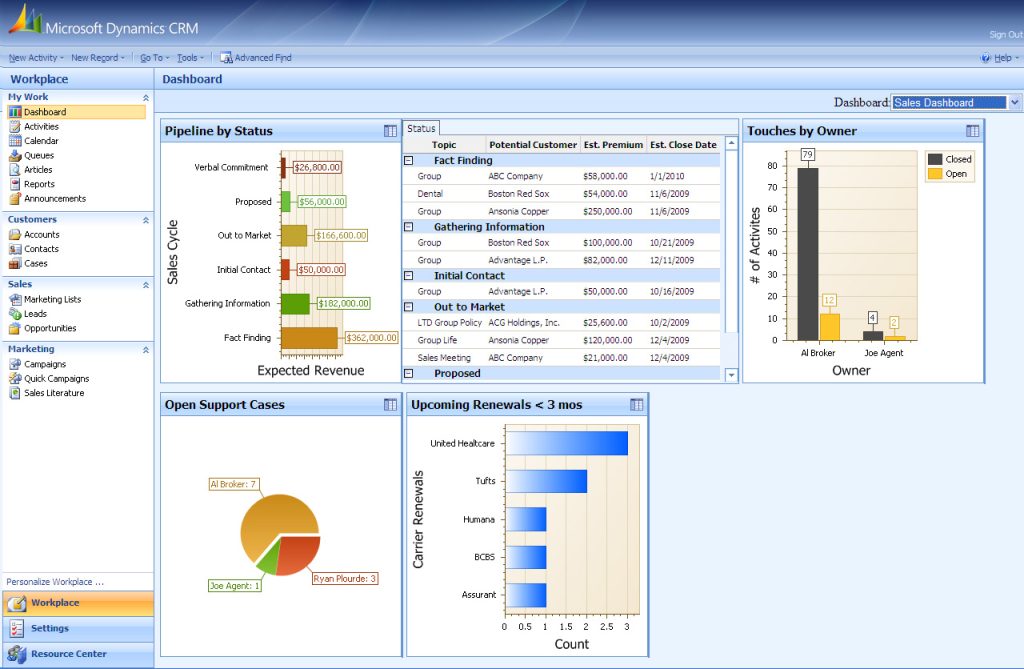Click grid icon on Touches by Owner
This screenshot has width=1024, height=669.
pos(972,131)
